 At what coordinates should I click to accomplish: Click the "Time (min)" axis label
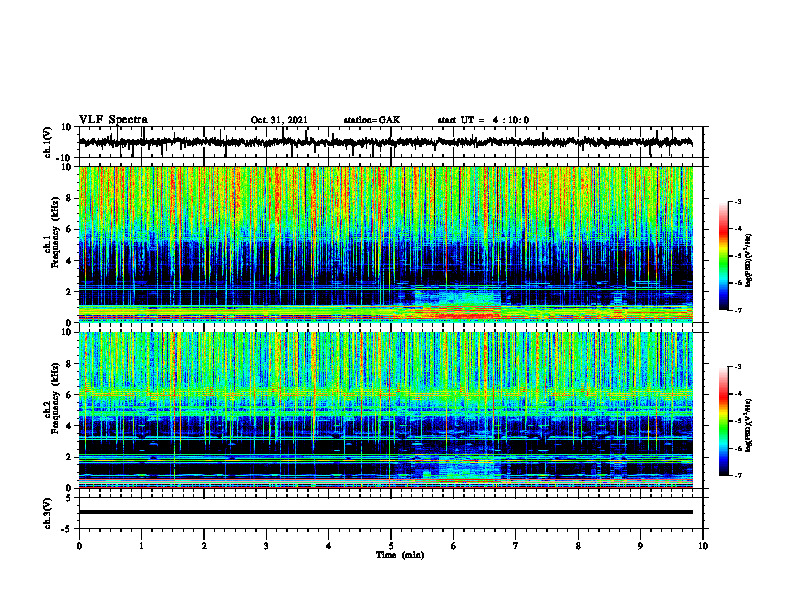tap(400, 555)
